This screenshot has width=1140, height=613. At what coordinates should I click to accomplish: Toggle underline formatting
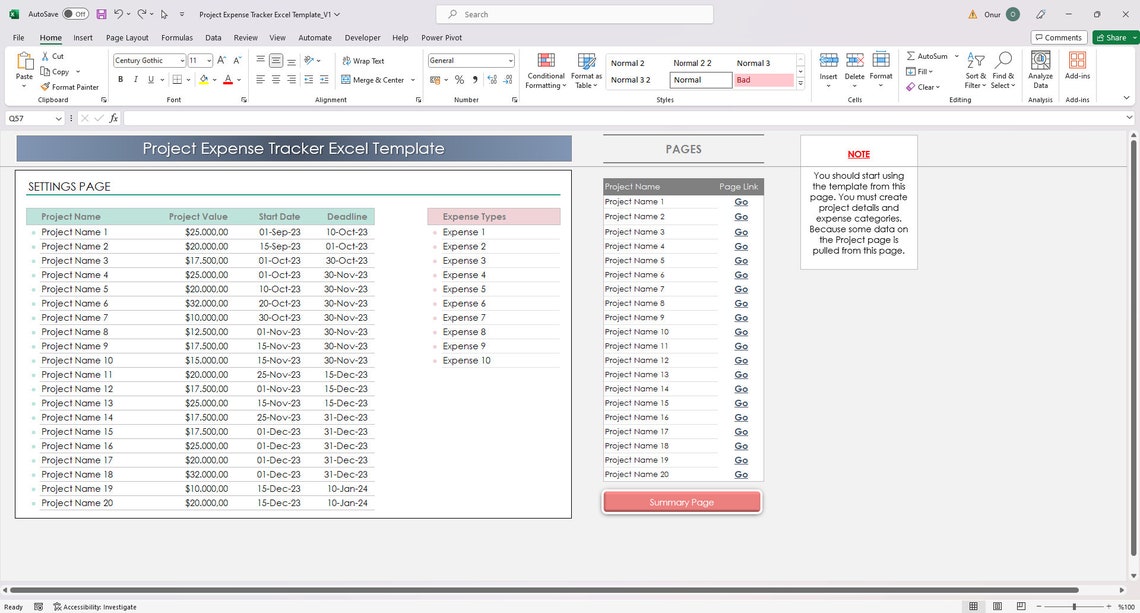(150, 79)
